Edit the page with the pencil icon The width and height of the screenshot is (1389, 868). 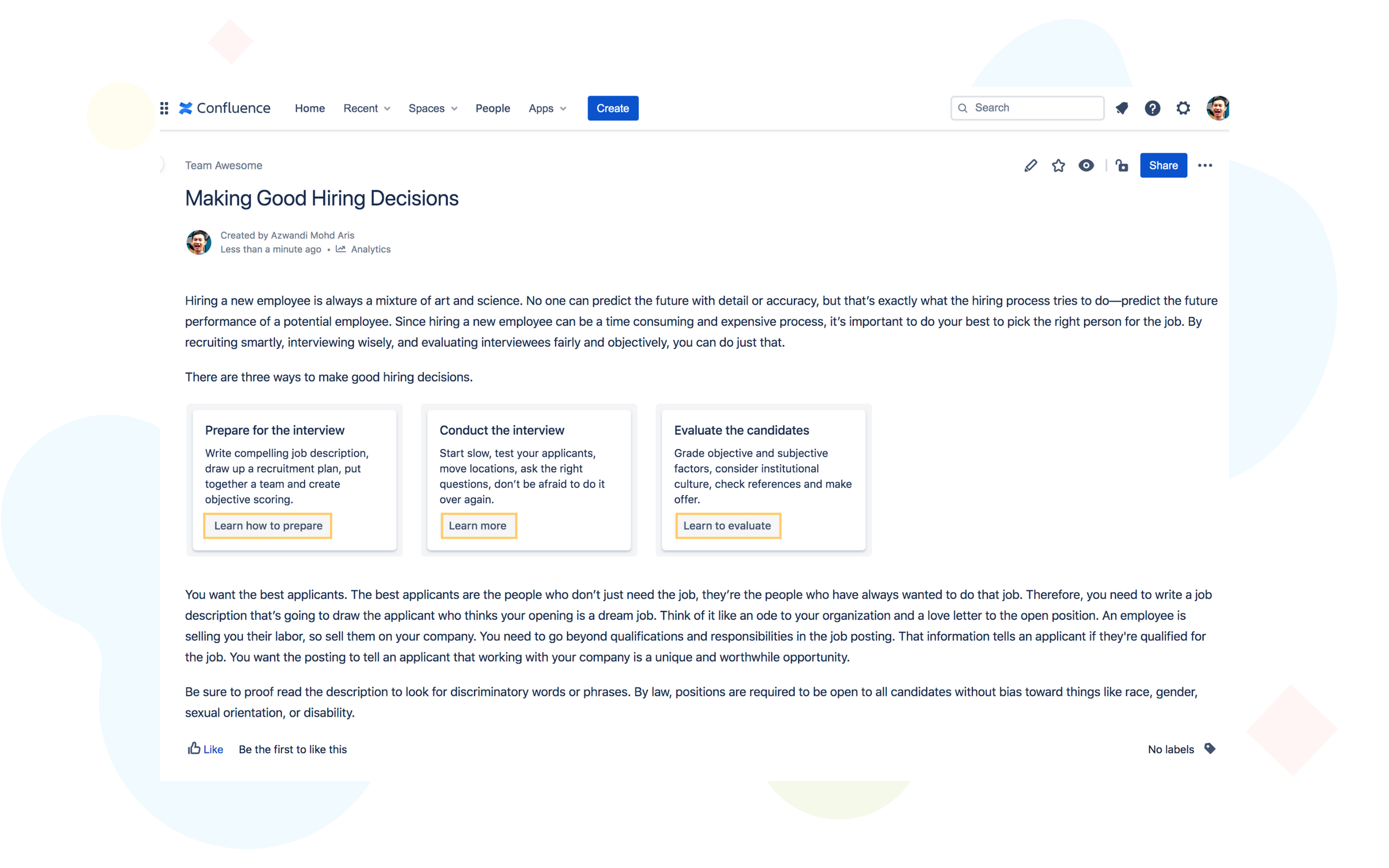coord(1030,165)
